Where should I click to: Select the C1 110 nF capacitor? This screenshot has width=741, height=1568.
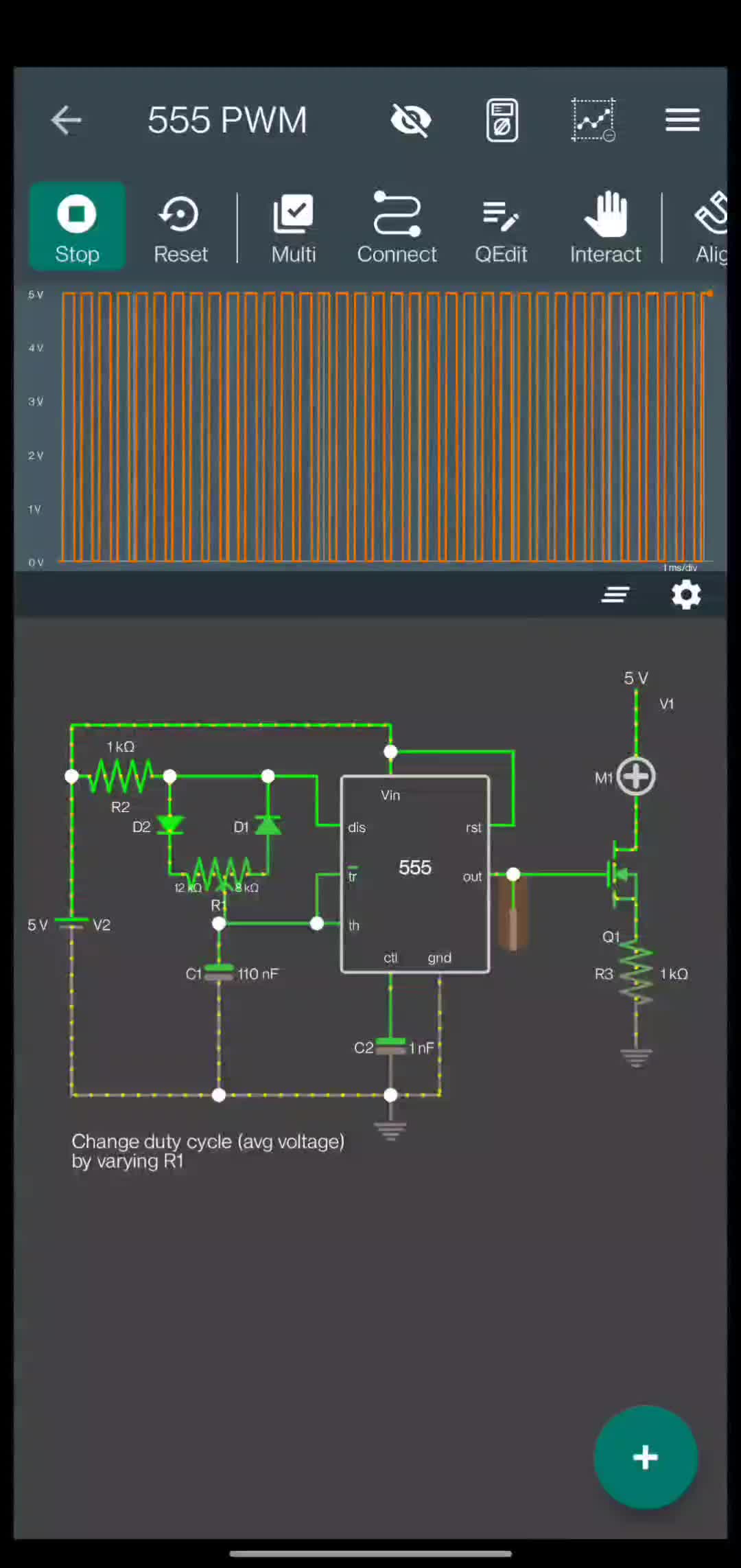219,973
